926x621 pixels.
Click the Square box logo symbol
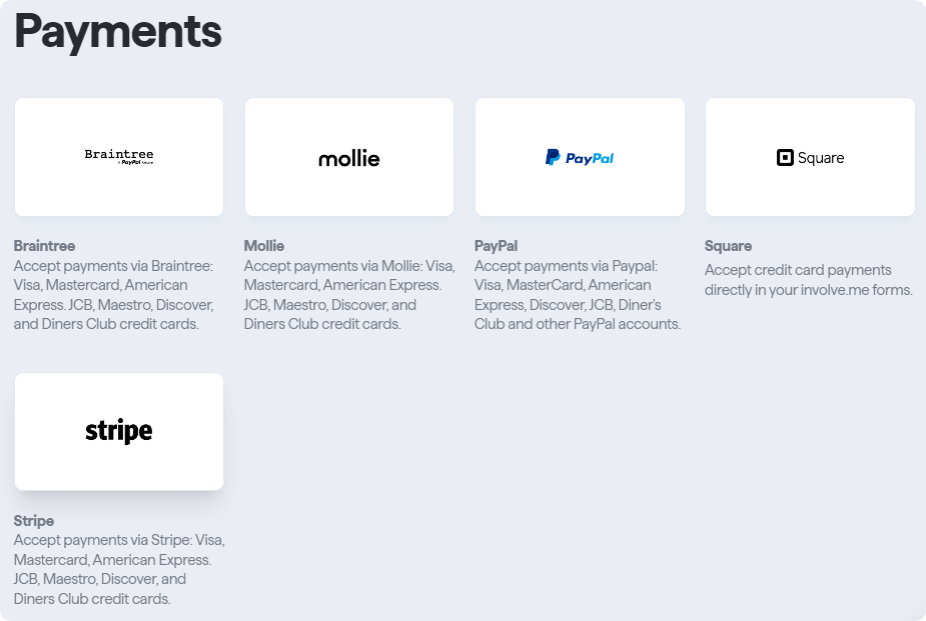[785, 158]
